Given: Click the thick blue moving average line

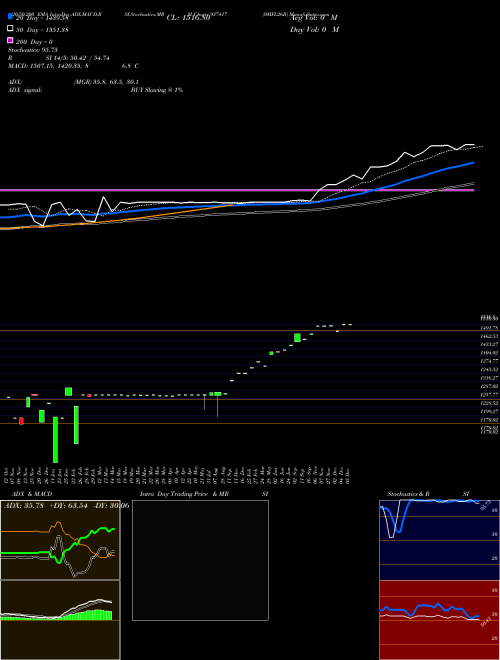Looking at the screenshot, I should pyautogui.click(x=237, y=205).
